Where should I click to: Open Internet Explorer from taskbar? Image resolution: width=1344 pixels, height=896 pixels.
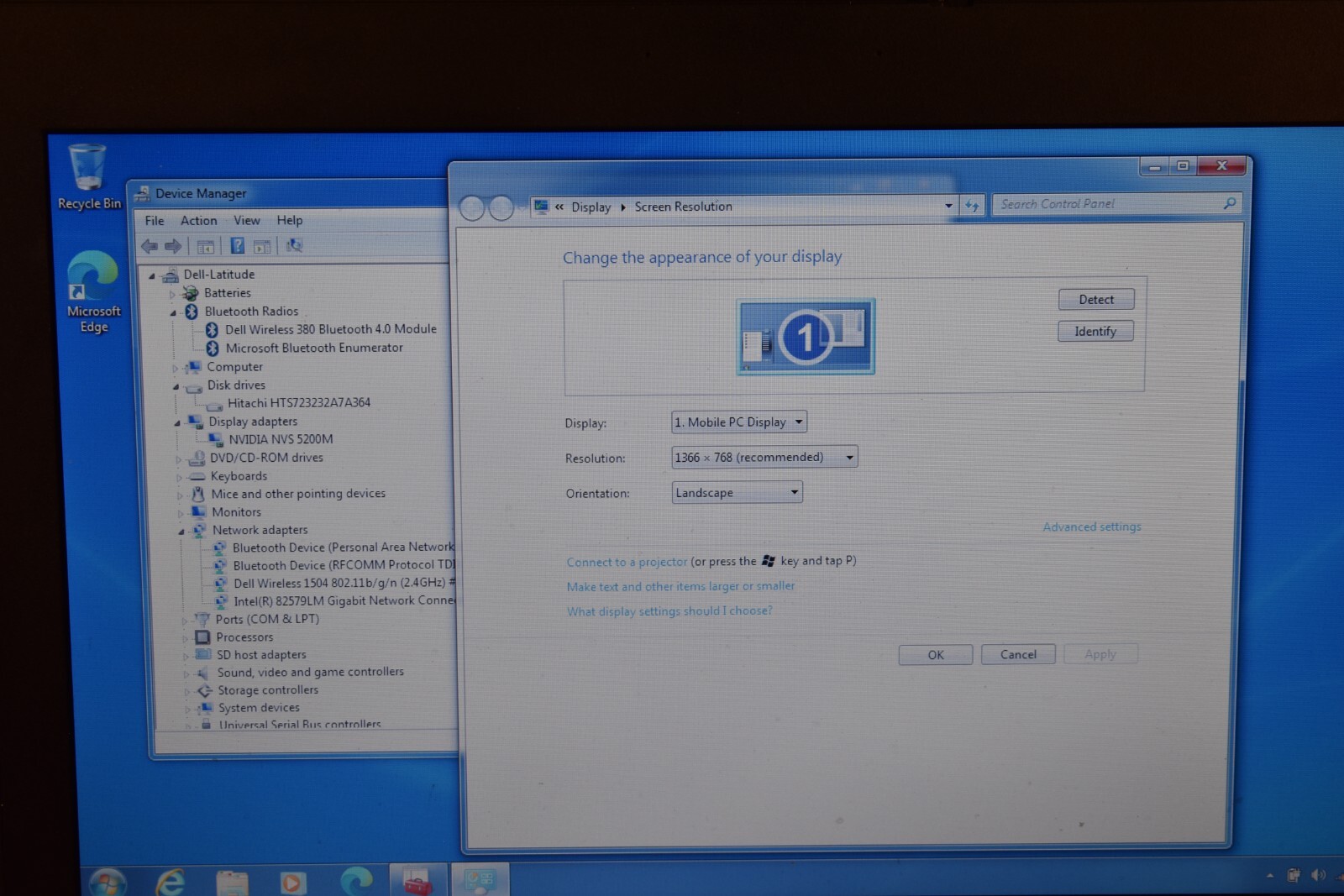pos(171,881)
